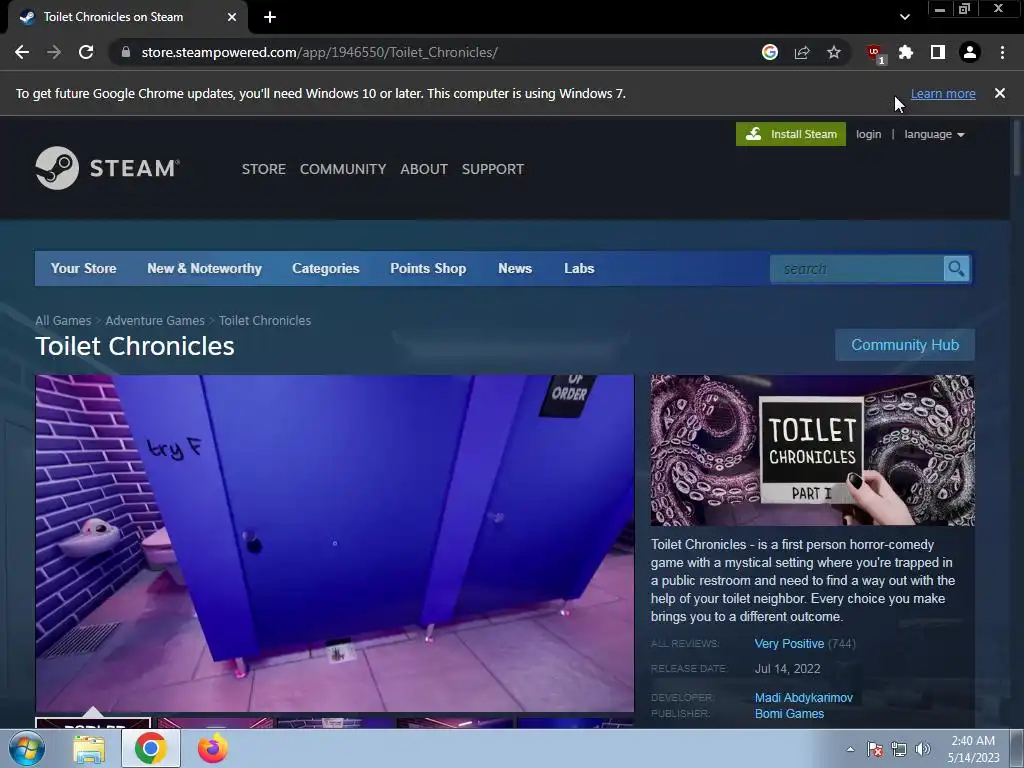Navigate to COMMUNITY in header
1024x768 pixels.
(343, 169)
